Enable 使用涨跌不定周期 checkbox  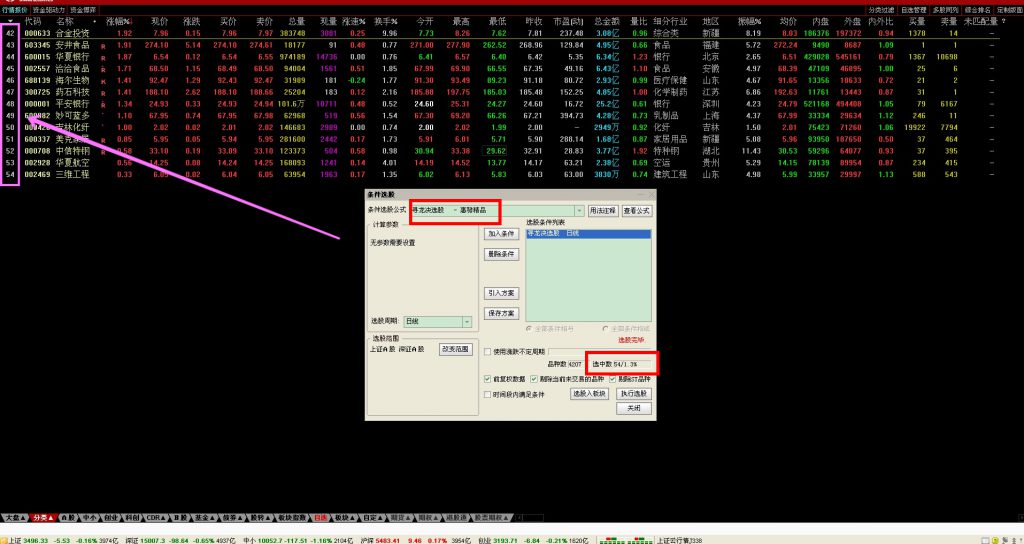point(487,352)
